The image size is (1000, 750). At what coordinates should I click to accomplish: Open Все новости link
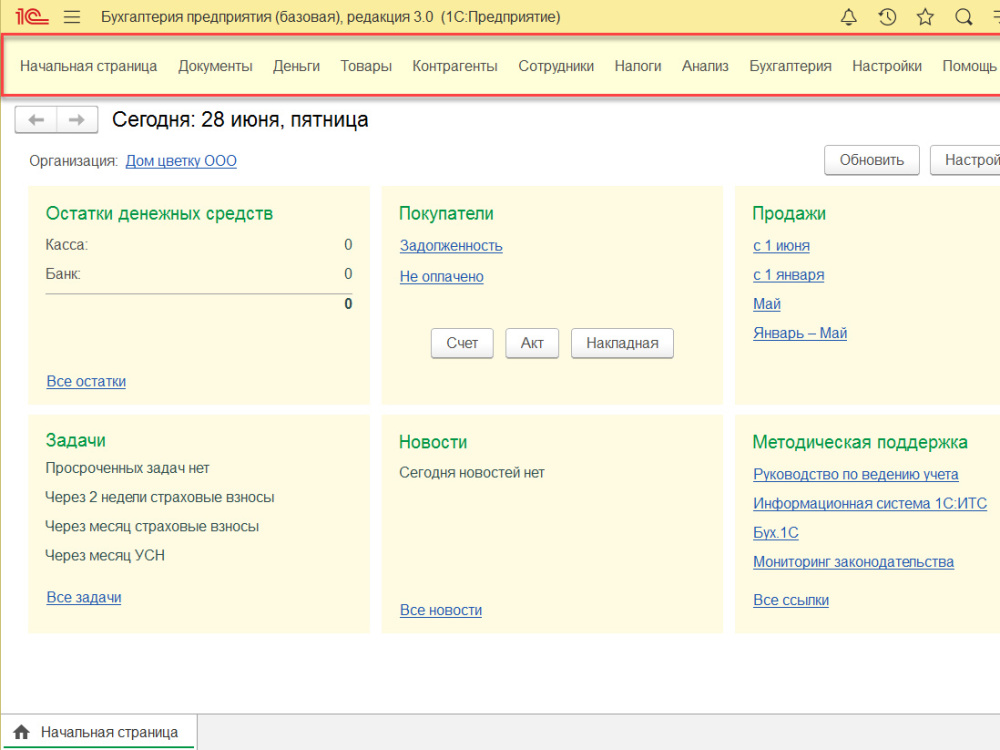[441, 610]
